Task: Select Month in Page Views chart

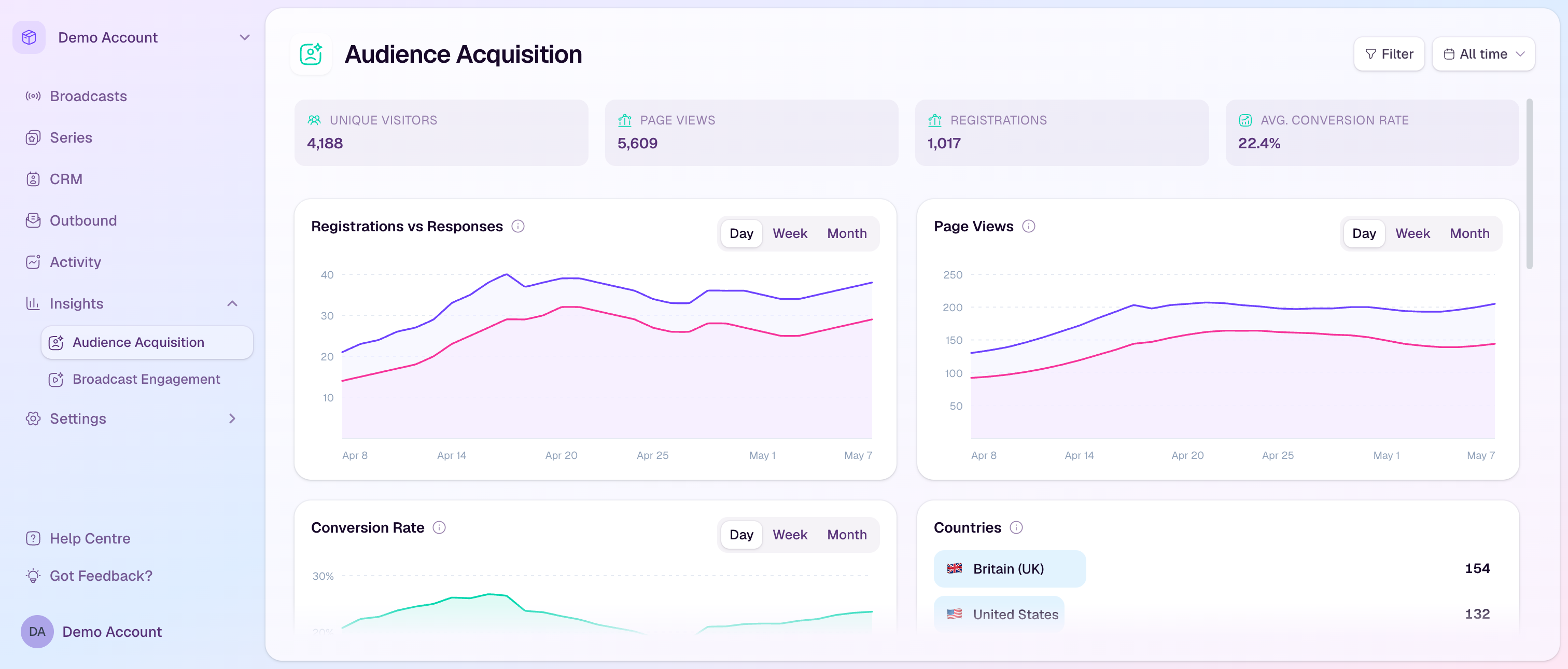Action: coord(1469,234)
